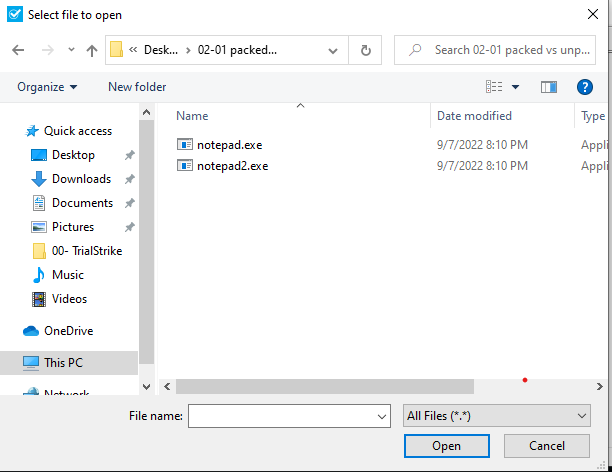The image size is (612, 472).
Task: Click the dialog's title bar app icon
Action: click(15, 14)
